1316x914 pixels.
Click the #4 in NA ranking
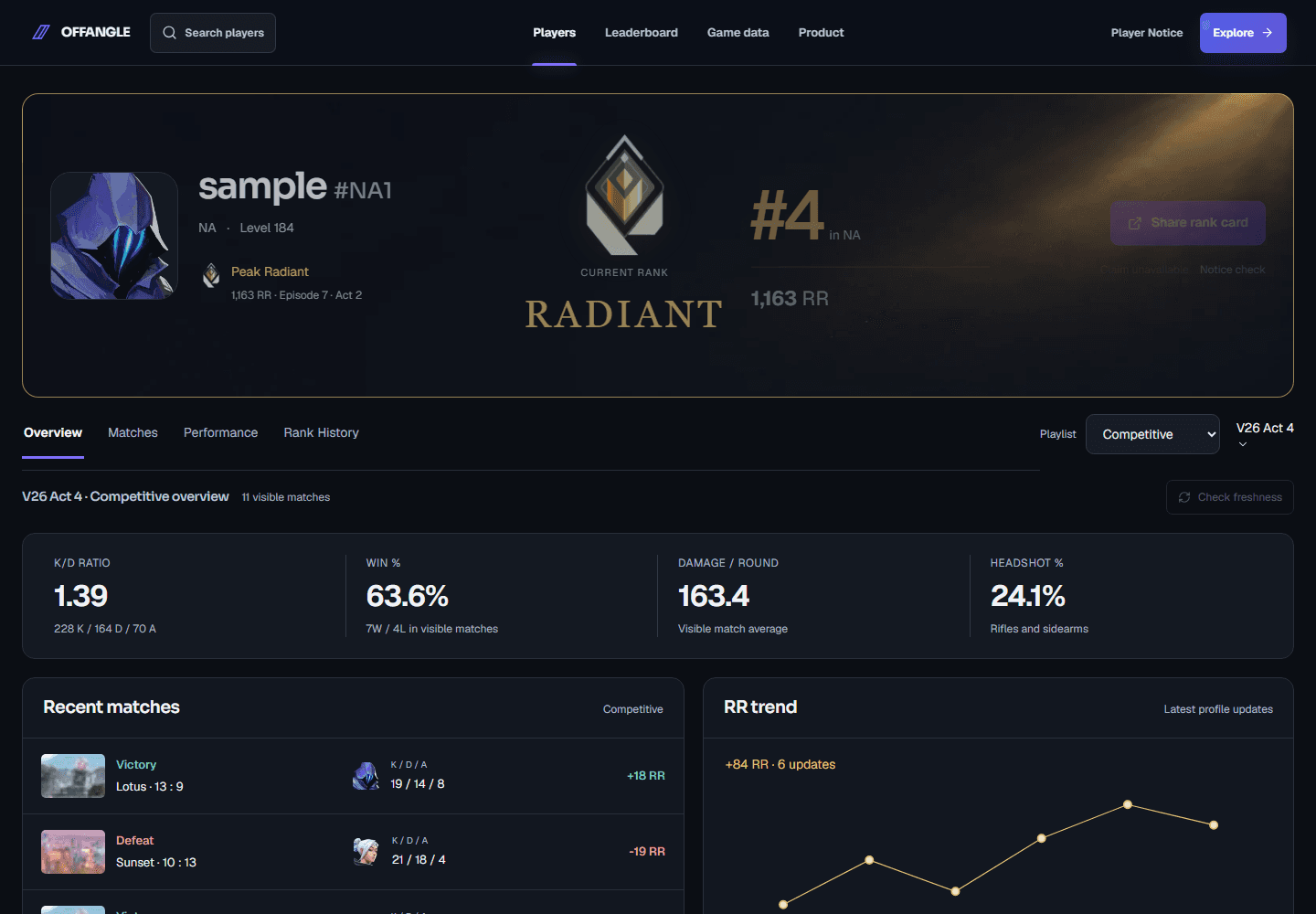[x=805, y=217]
